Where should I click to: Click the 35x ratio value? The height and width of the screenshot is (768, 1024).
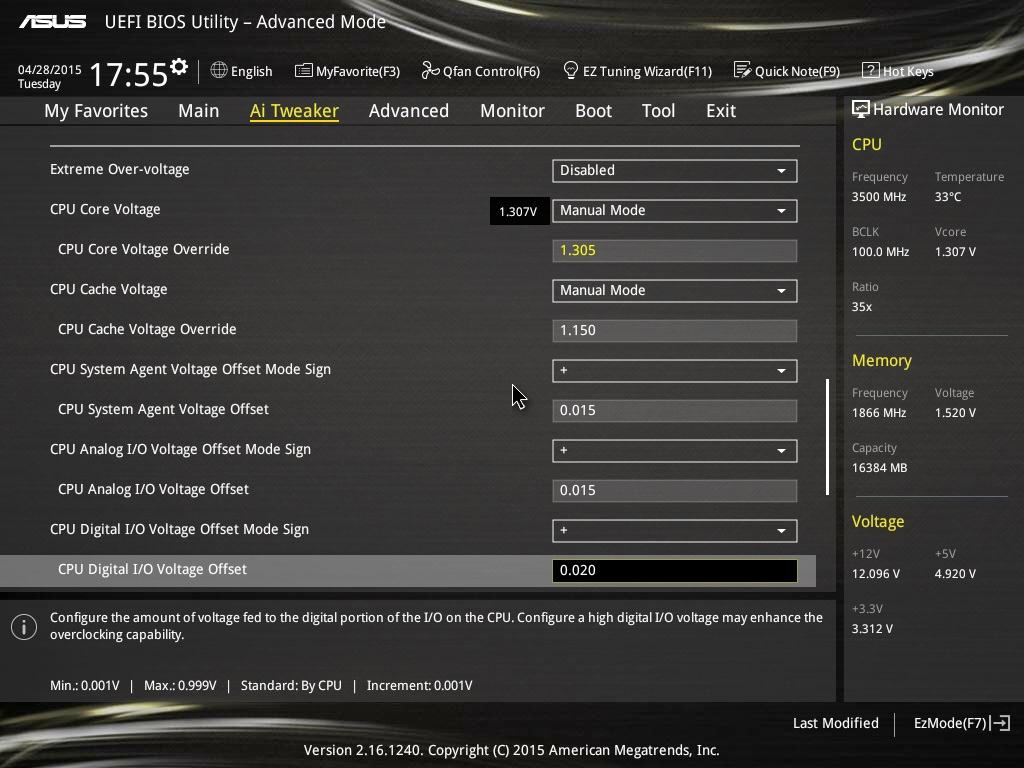[x=861, y=307]
